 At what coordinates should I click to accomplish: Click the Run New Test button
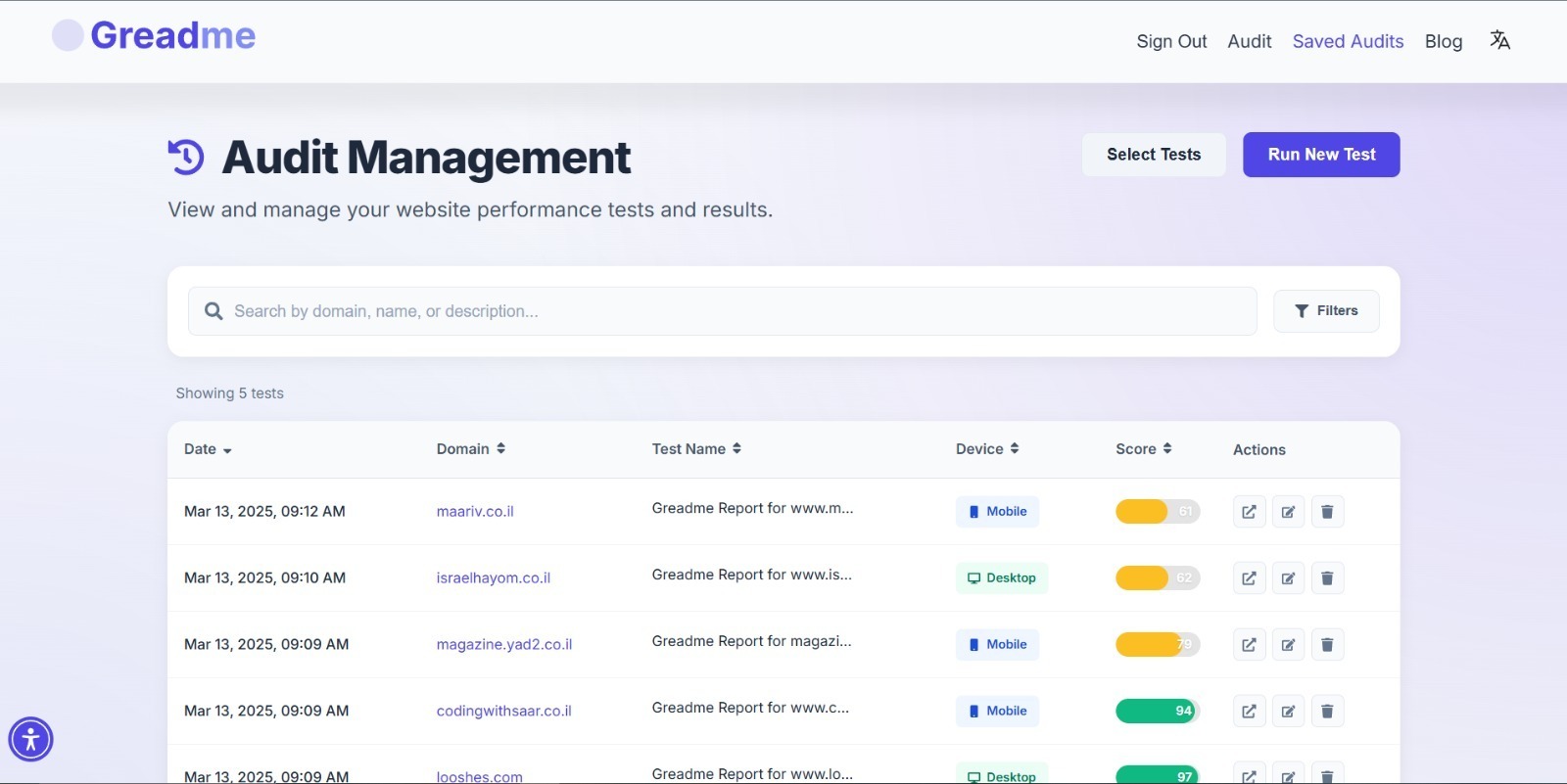(1321, 155)
